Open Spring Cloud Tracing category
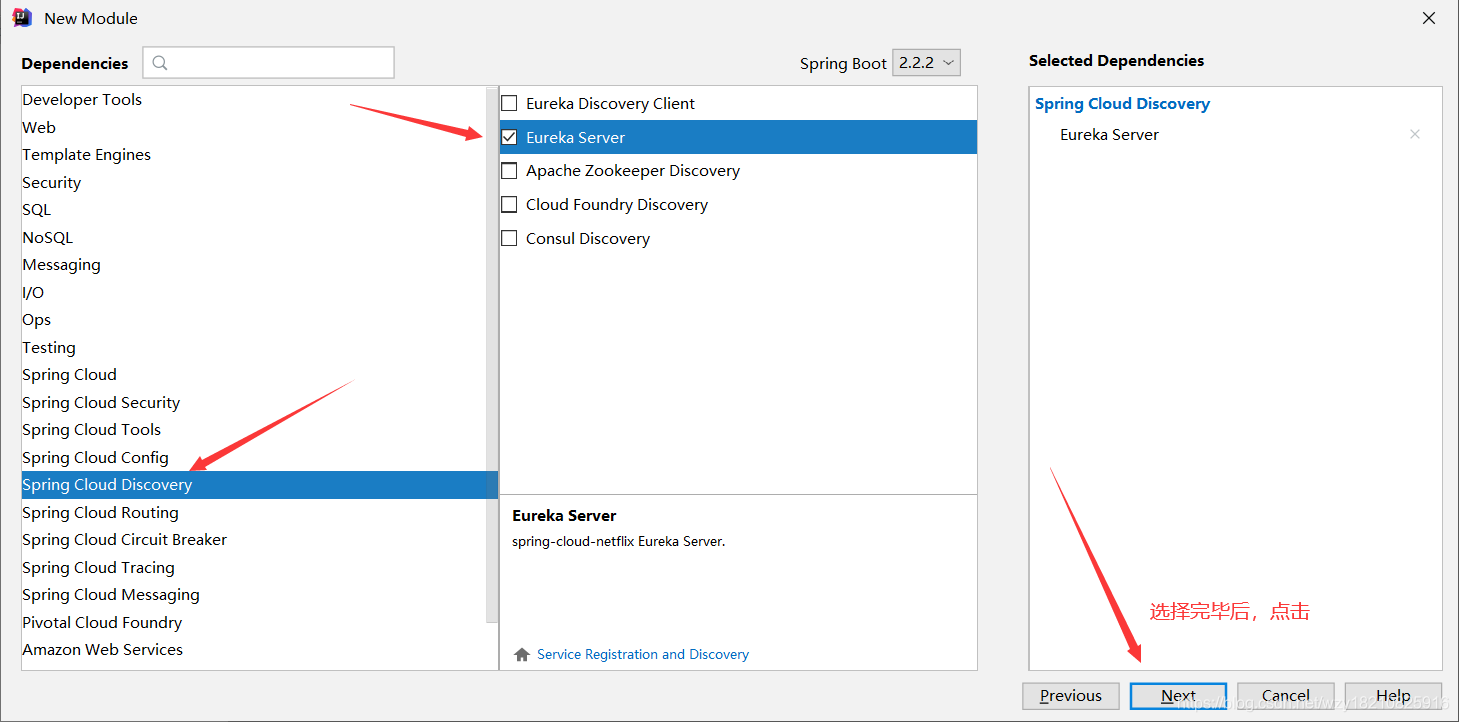The width and height of the screenshot is (1459, 722). 254,567
